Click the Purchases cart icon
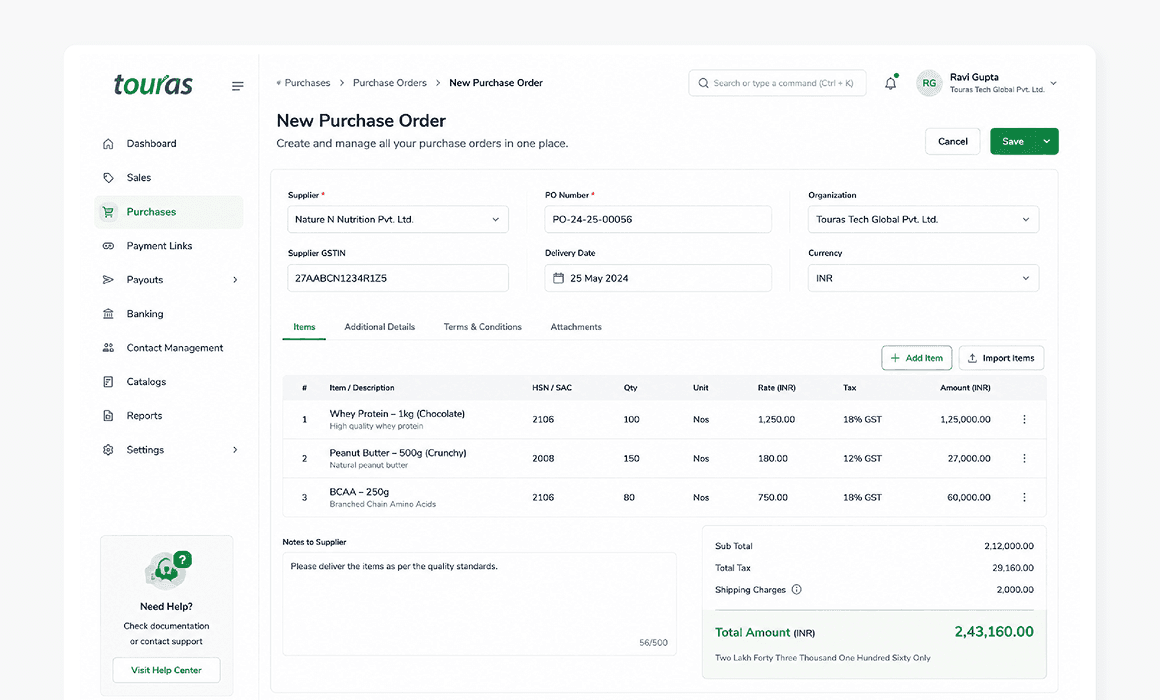This screenshot has width=1160, height=700. coord(108,212)
